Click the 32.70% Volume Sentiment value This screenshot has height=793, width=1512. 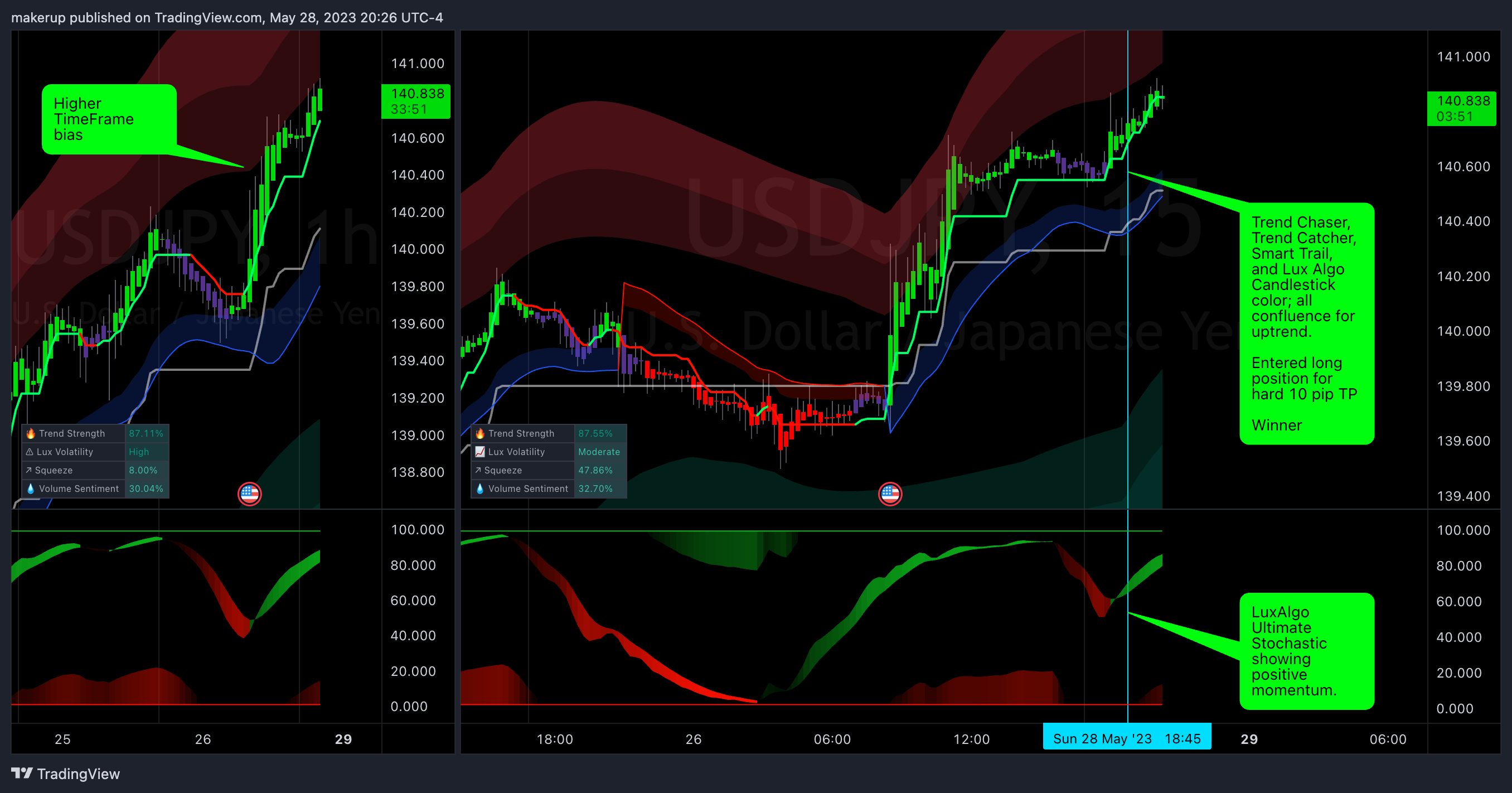point(595,489)
